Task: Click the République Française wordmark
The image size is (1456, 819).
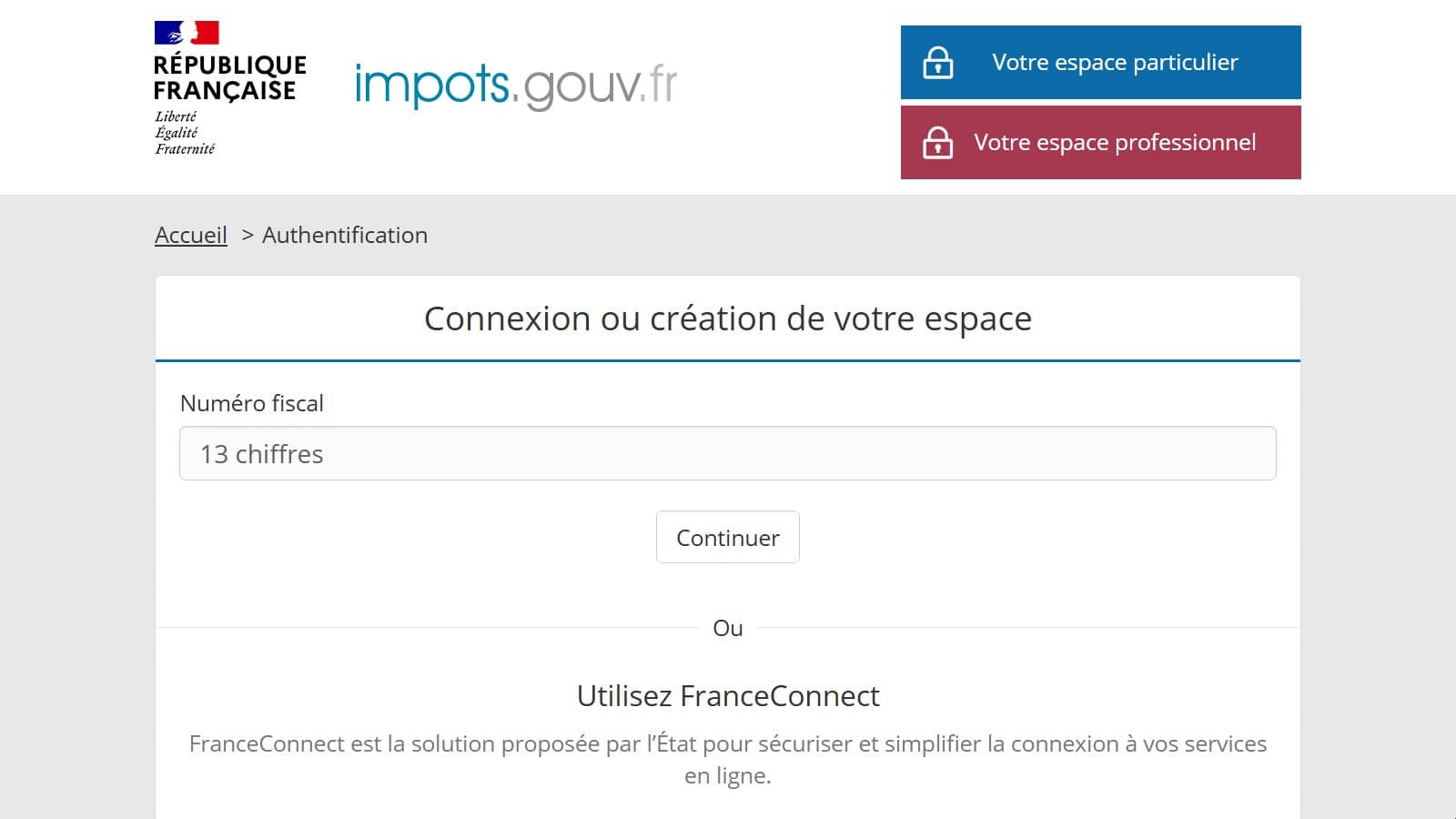Action: tap(229, 78)
